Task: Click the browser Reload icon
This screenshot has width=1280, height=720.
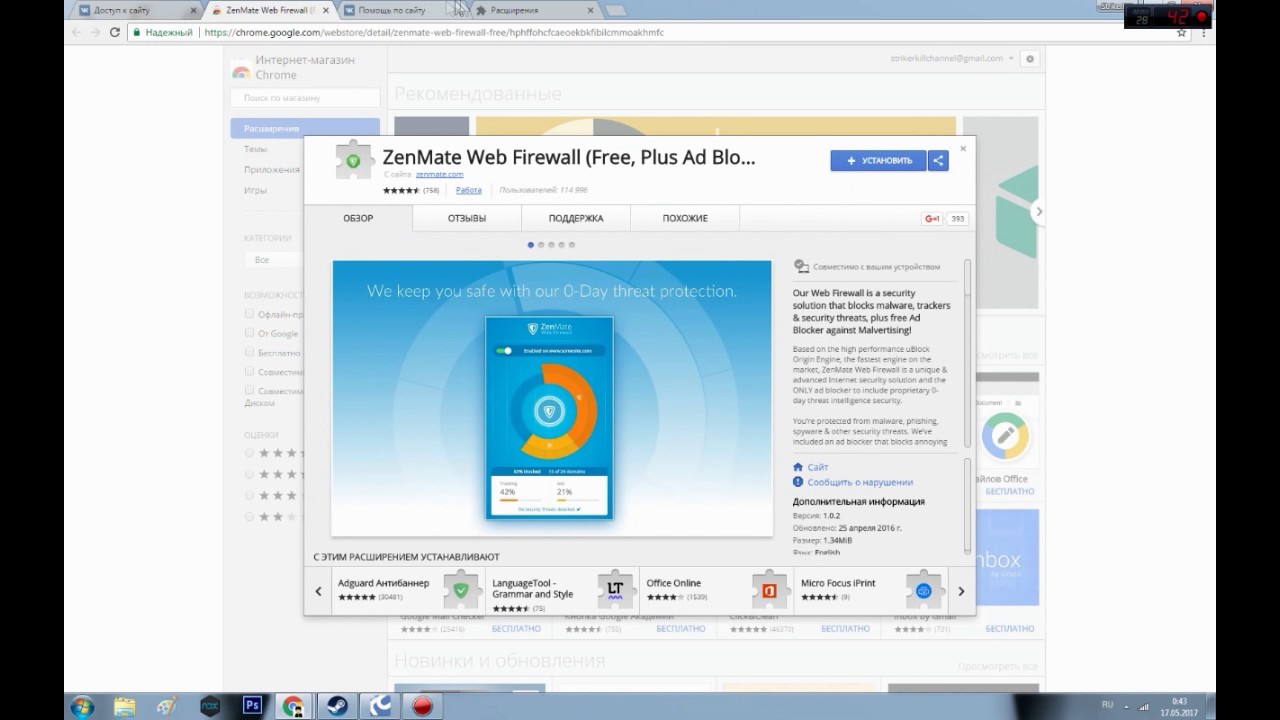Action: pyautogui.click(x=115, y=32)
